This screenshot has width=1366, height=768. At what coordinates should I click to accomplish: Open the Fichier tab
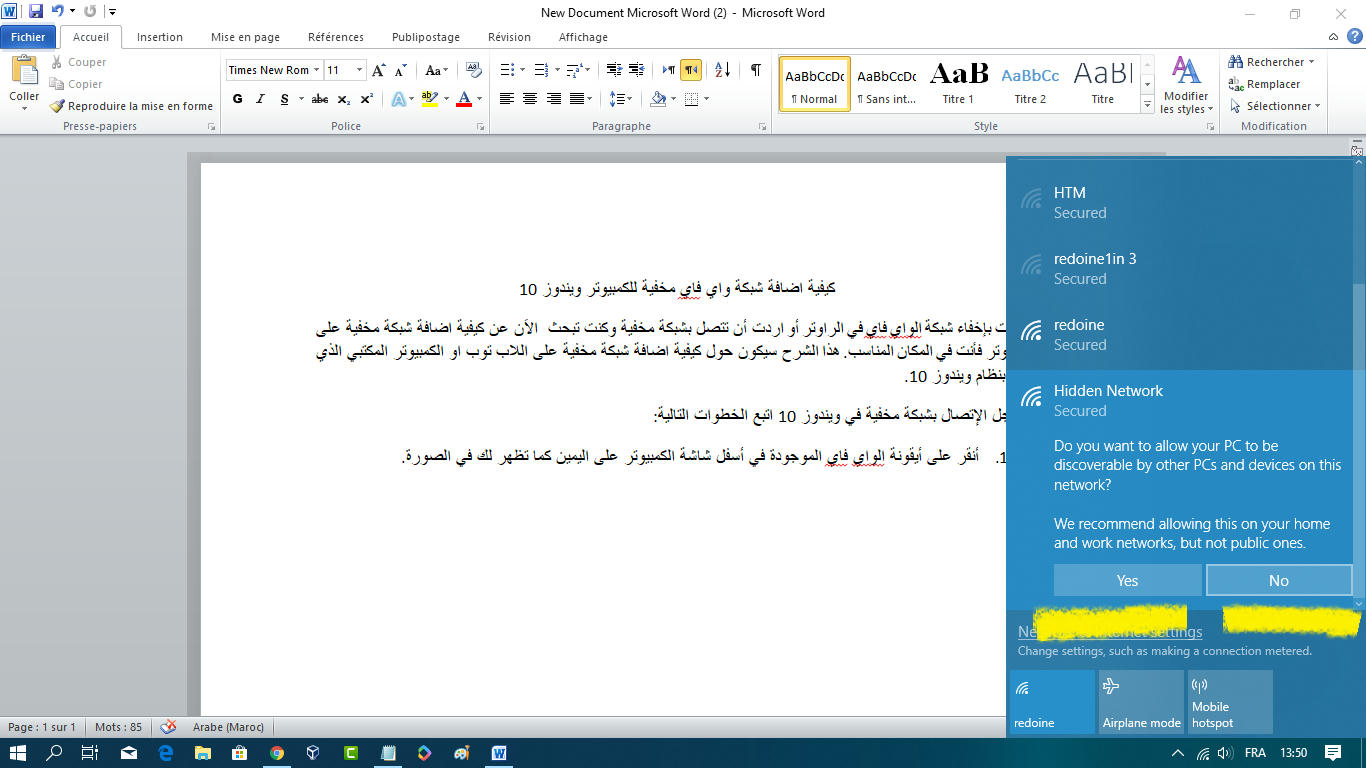pos(28,37)
